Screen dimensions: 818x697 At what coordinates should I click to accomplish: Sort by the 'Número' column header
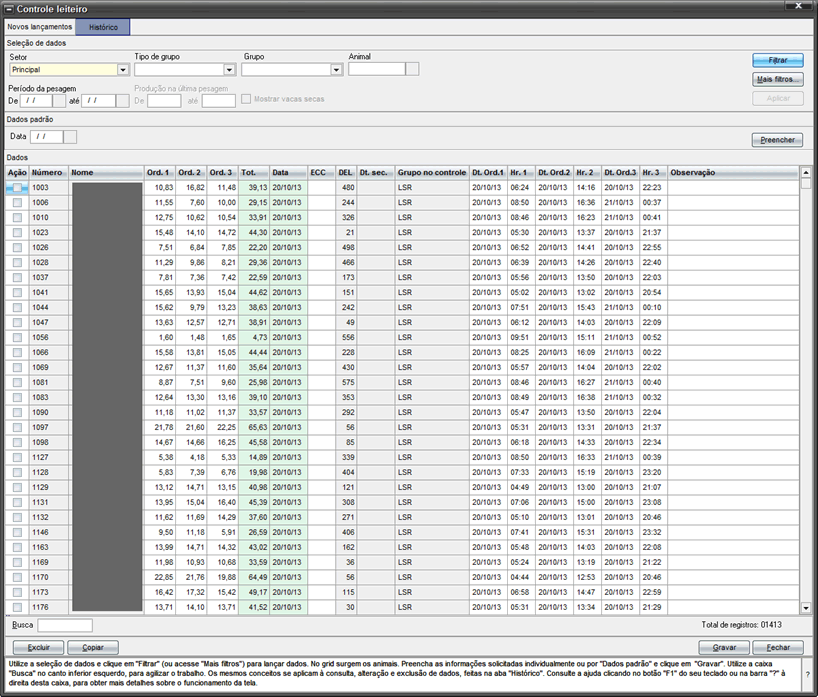tap(49, 173)
